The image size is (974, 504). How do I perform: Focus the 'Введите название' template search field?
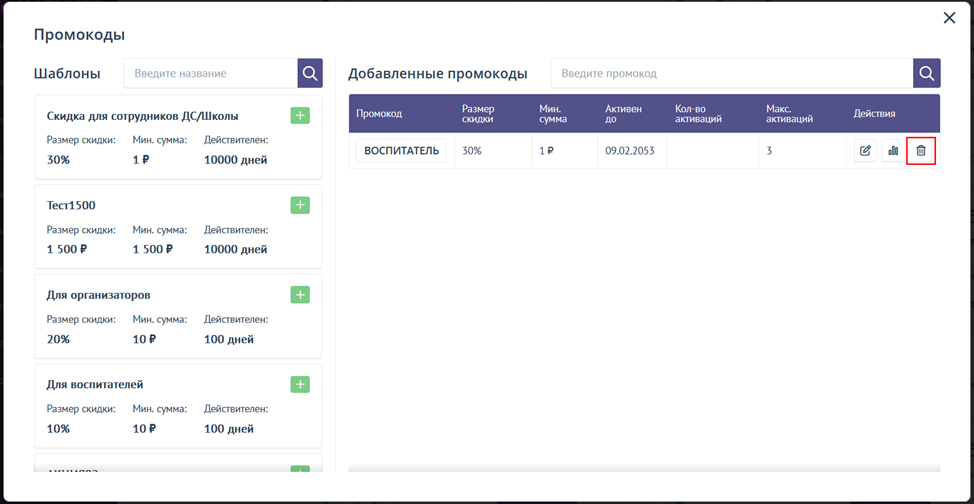click(210, 73)
